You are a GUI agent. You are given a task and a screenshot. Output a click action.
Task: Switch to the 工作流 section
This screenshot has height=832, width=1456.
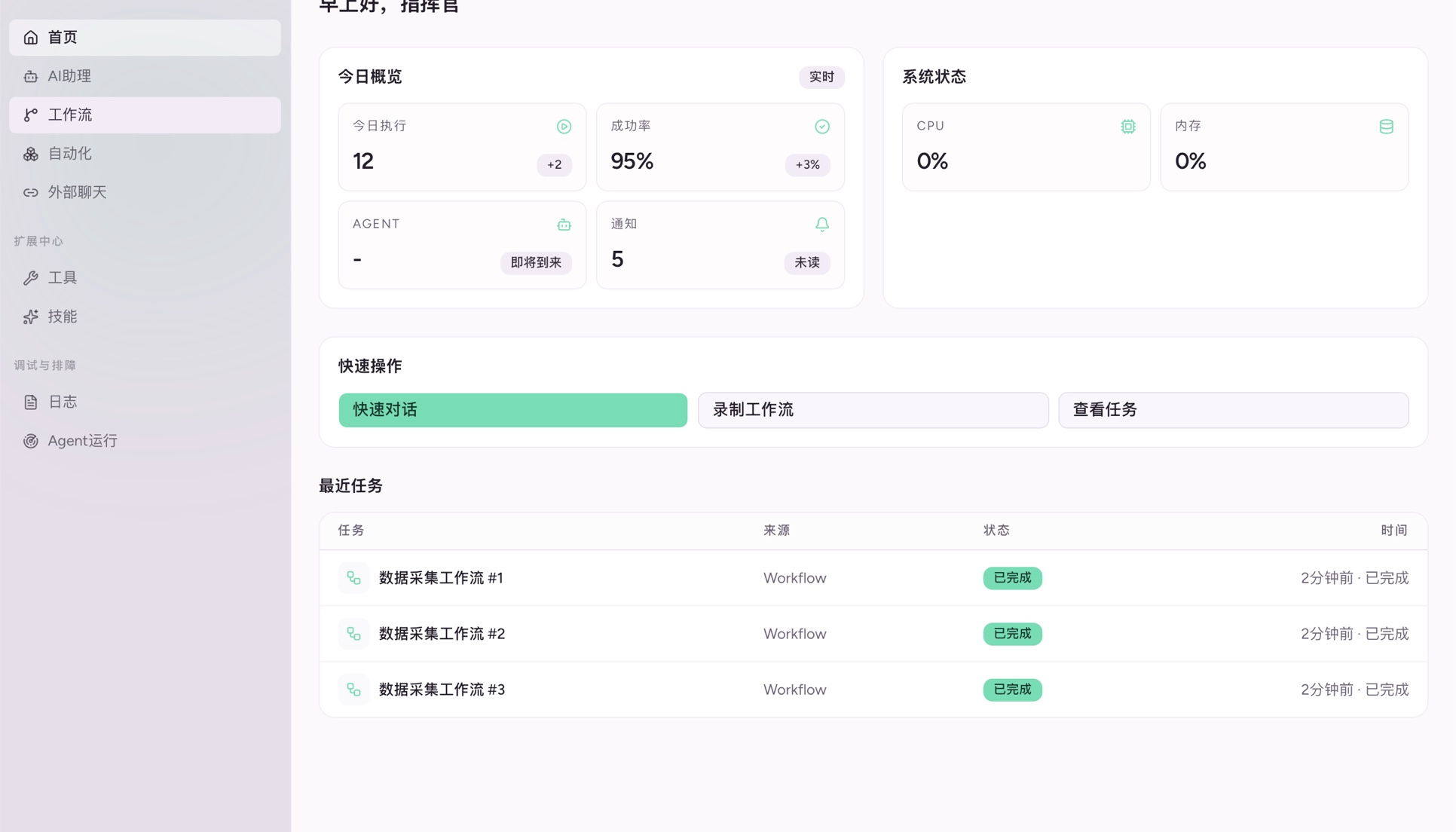coord(70,115)
